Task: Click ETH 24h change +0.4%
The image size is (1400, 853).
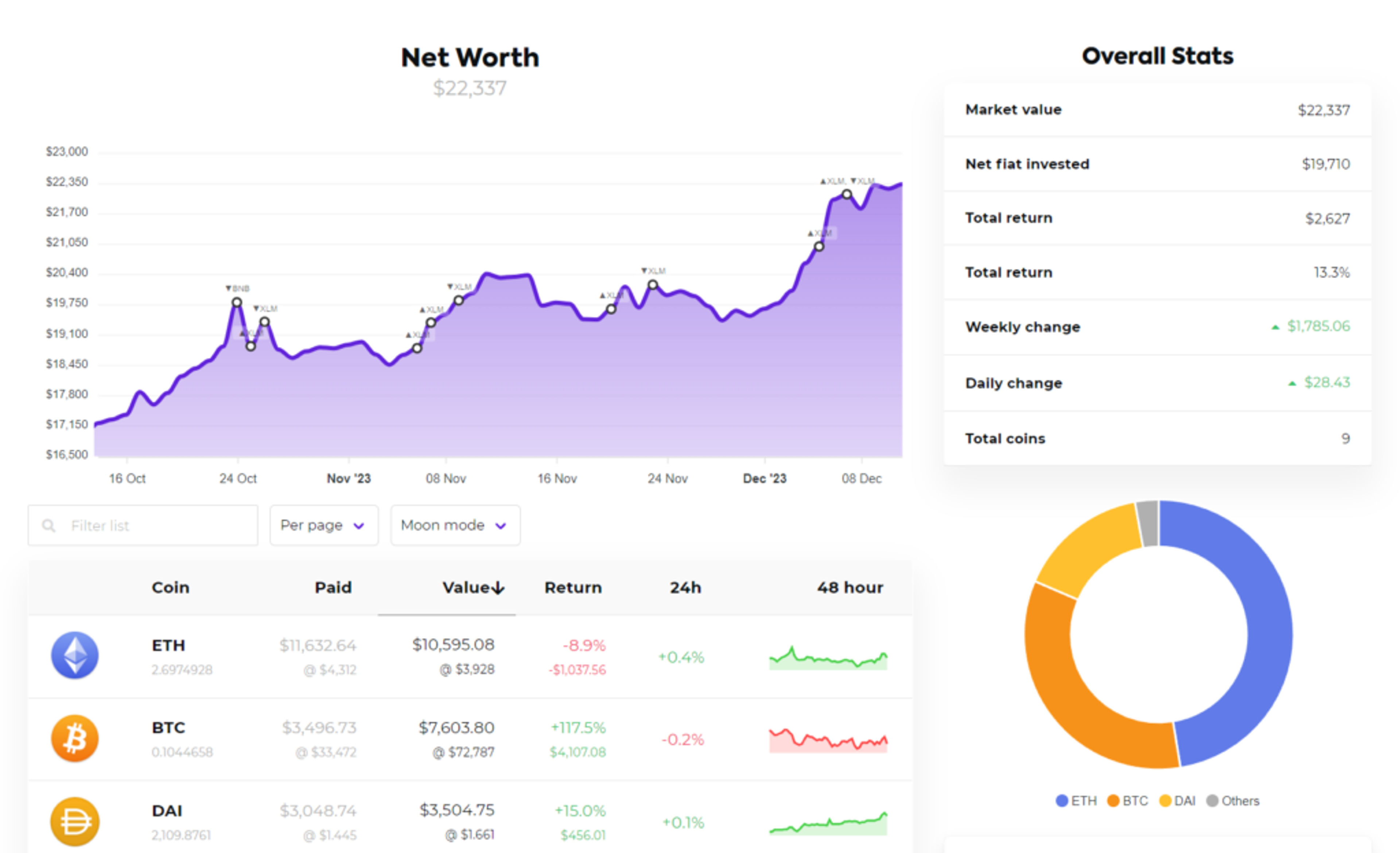Action: (x=681, y=658)
